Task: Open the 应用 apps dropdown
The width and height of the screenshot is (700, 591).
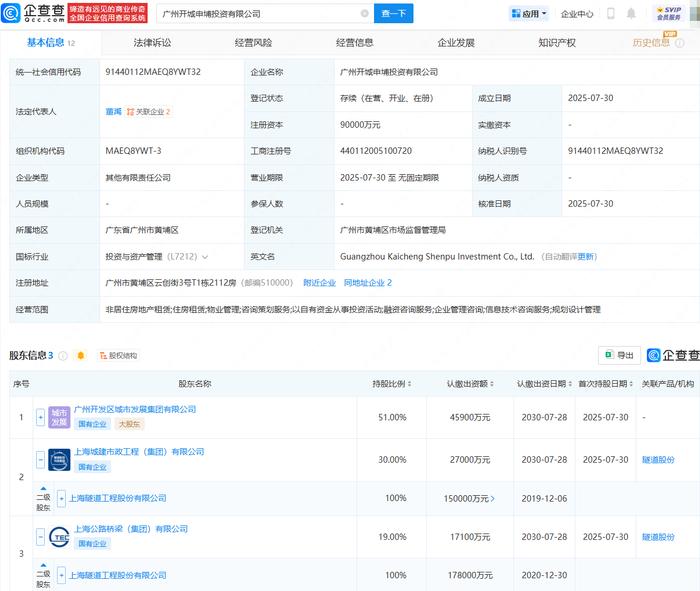Action: coord(529,14)
